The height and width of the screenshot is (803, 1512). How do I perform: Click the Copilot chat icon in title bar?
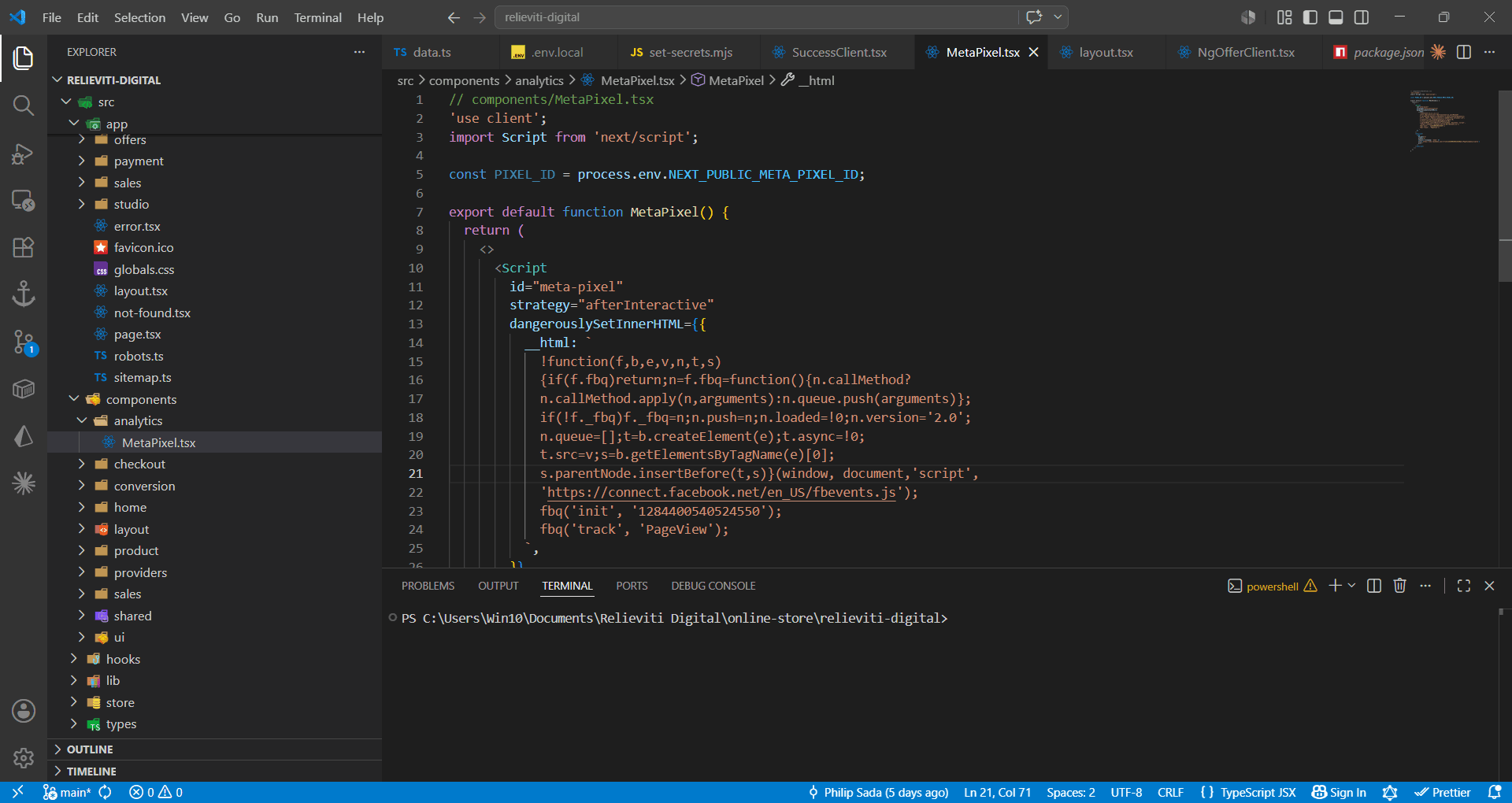pyautogui.click(x=1034, y=17)
